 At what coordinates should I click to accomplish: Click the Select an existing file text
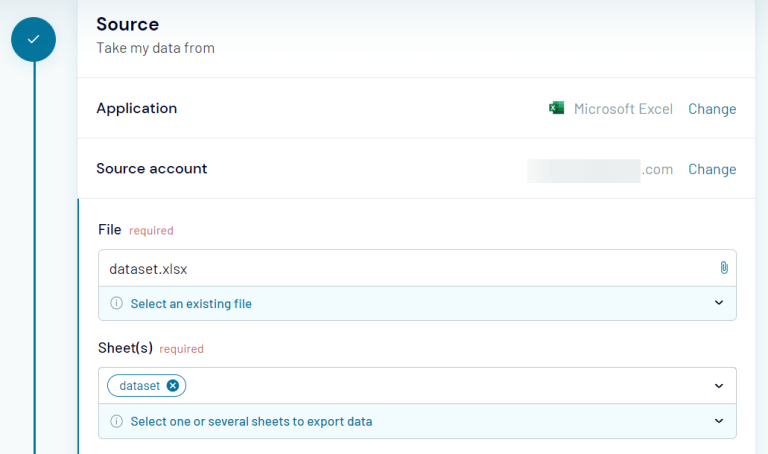coord(190,303)
